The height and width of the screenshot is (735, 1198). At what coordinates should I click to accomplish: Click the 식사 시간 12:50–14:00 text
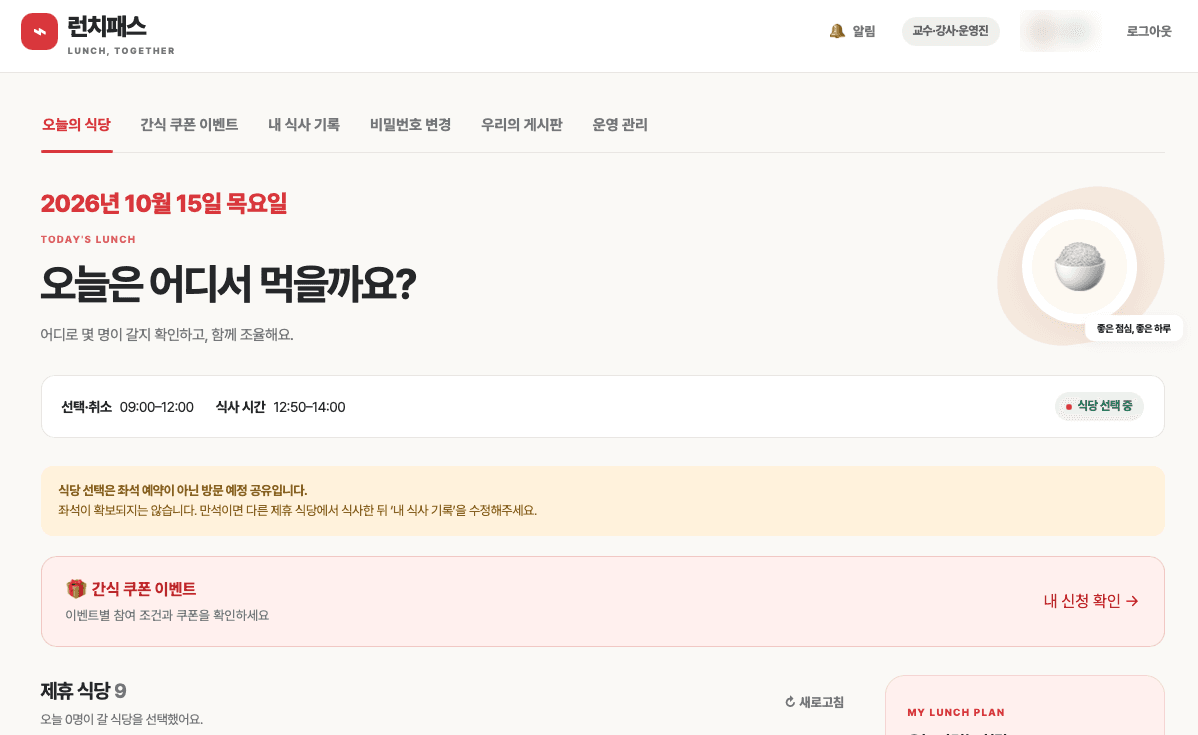click(x=280, y=407)
